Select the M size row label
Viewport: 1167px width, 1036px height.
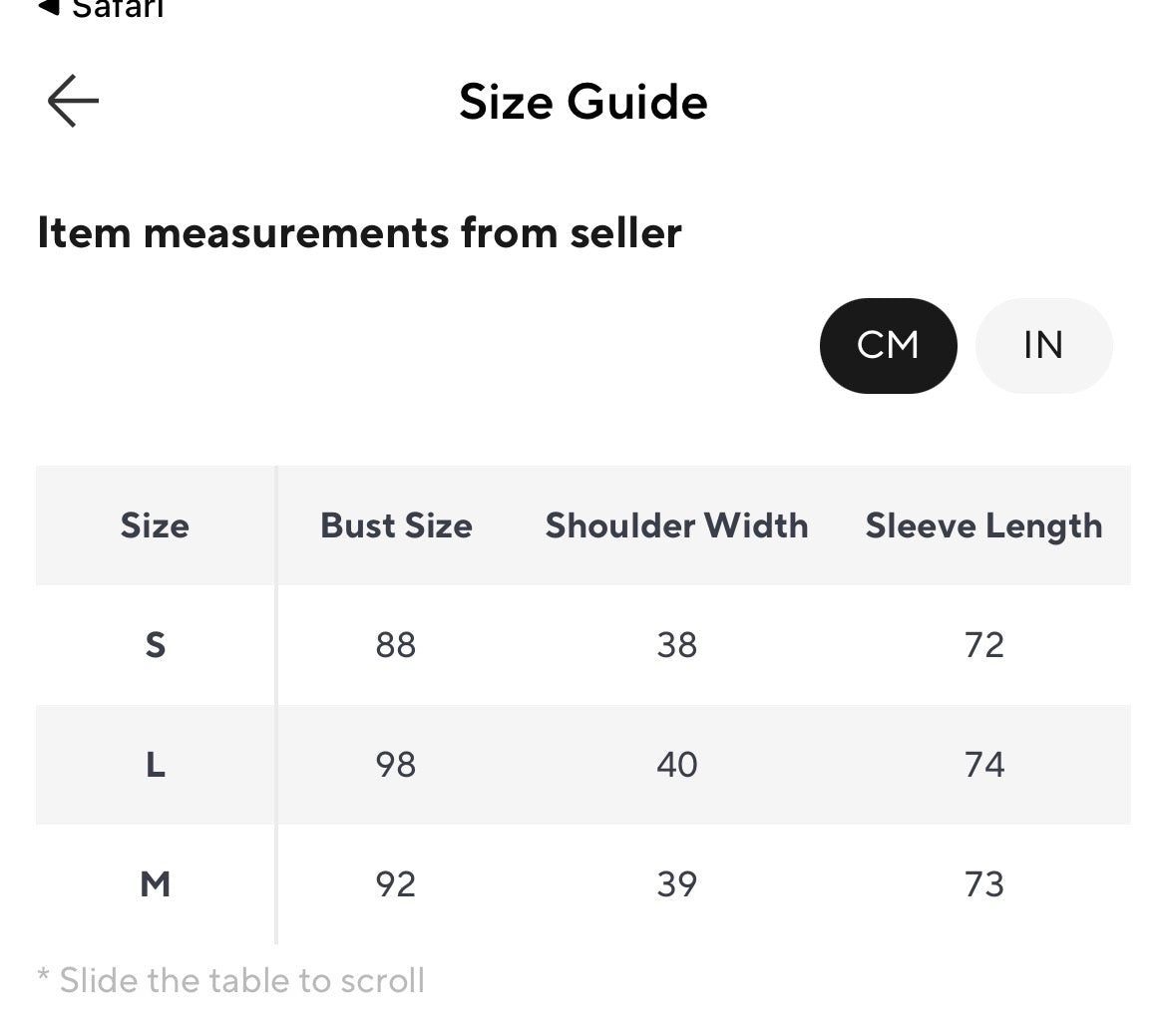[x=155, y=884]
